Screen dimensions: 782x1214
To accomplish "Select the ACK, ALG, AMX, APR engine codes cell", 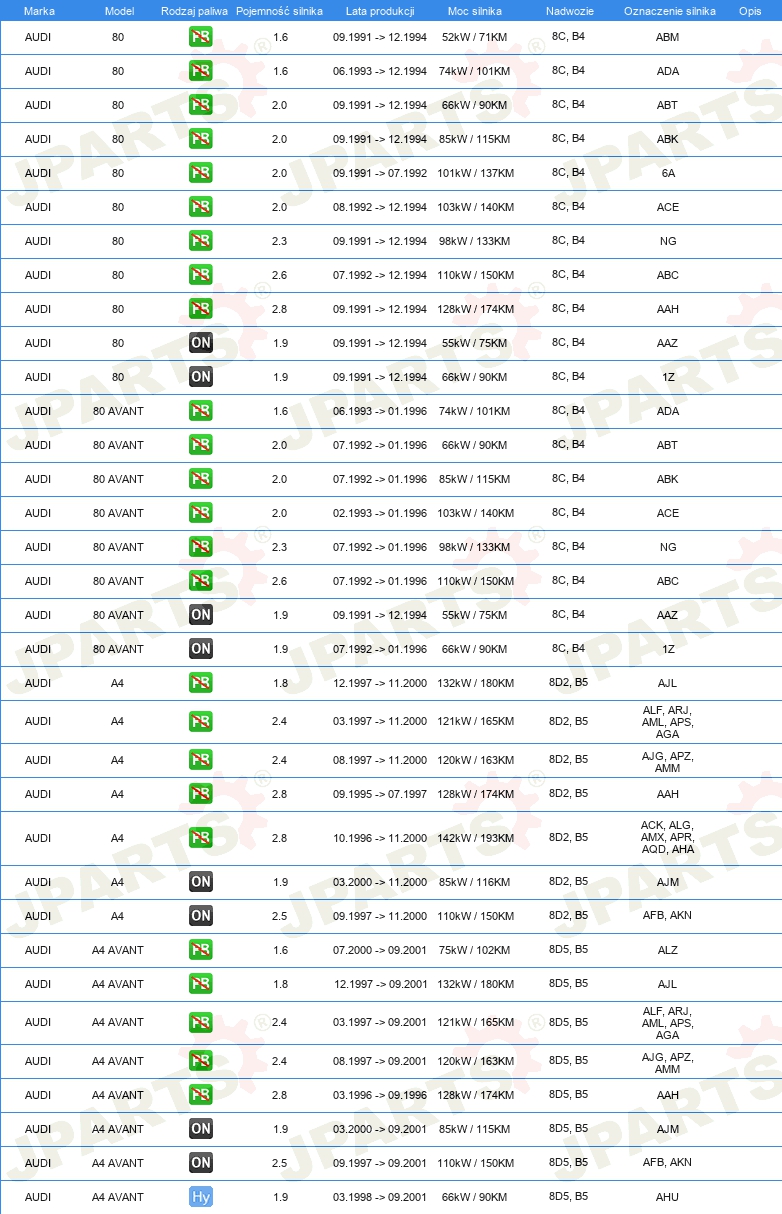I will [x=668, y=838].
